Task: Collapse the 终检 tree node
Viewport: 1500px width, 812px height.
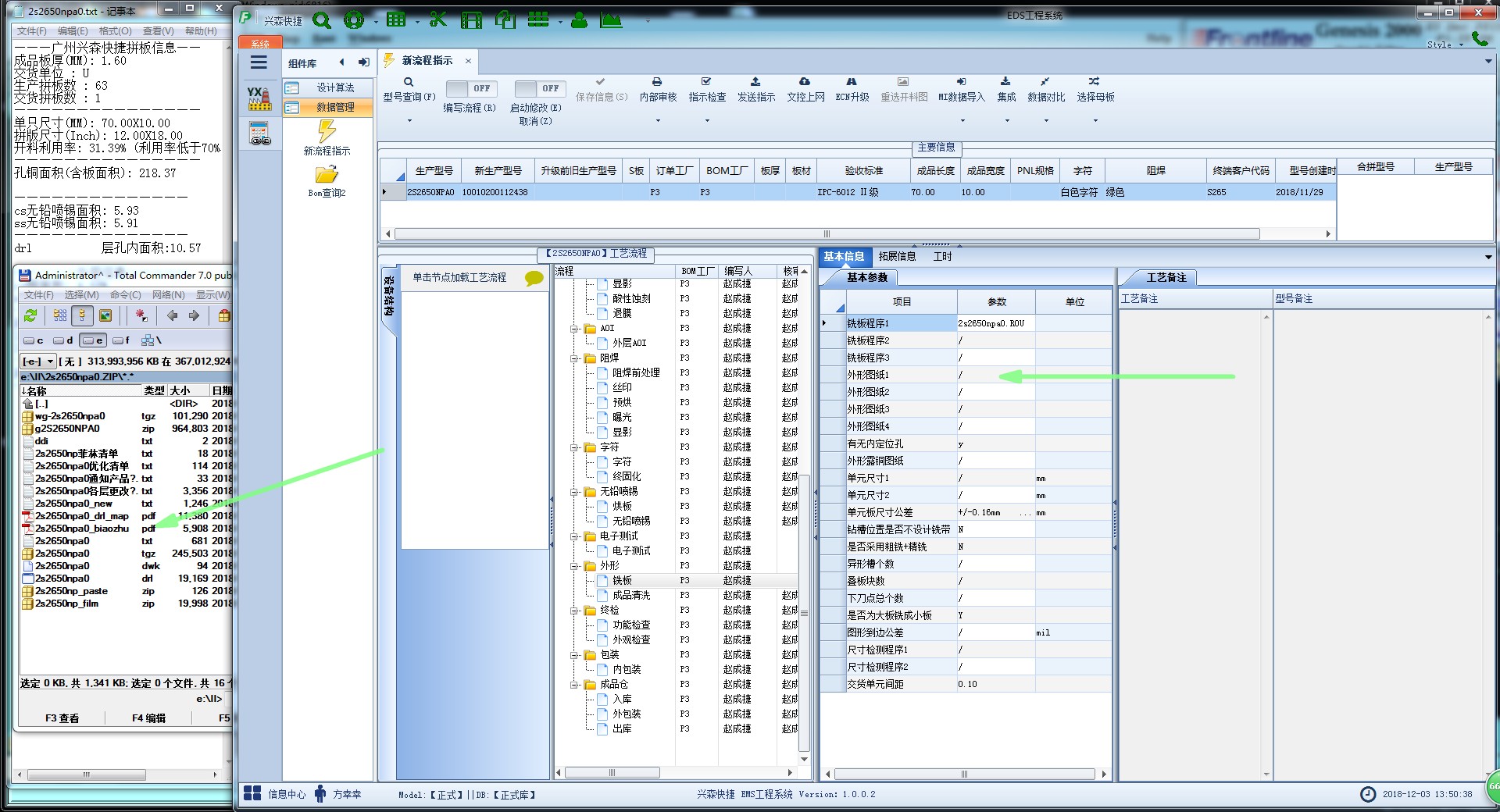Action: point(574,611)
